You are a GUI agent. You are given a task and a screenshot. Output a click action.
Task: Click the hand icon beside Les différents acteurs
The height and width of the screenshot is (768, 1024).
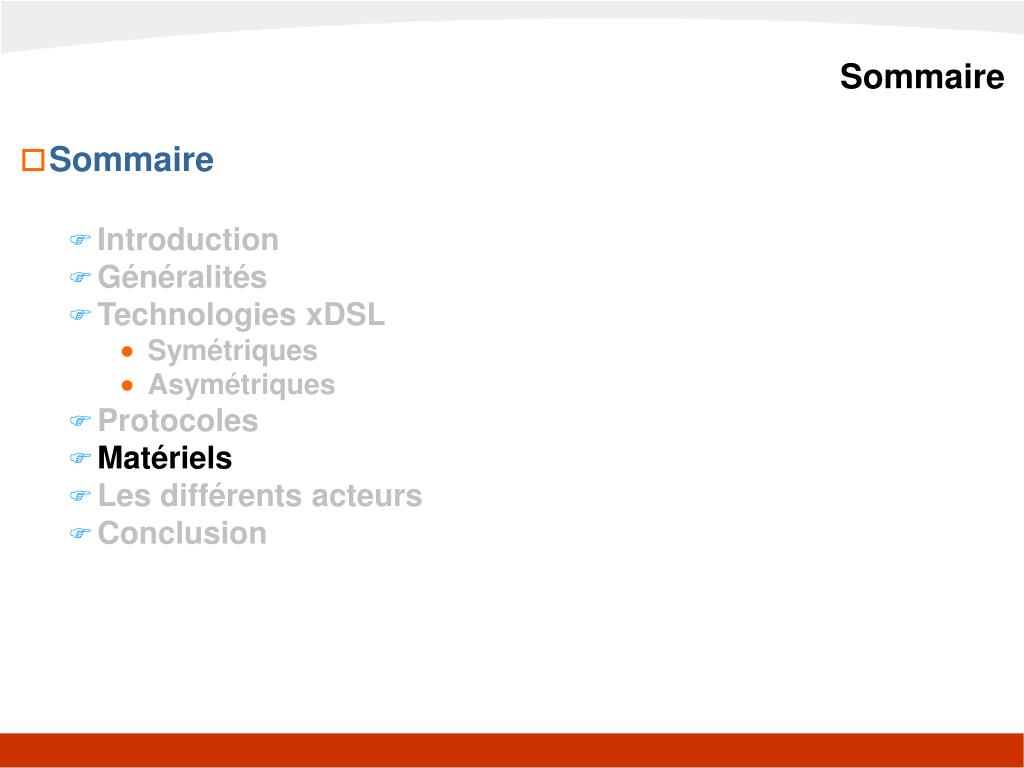[80, 496]
